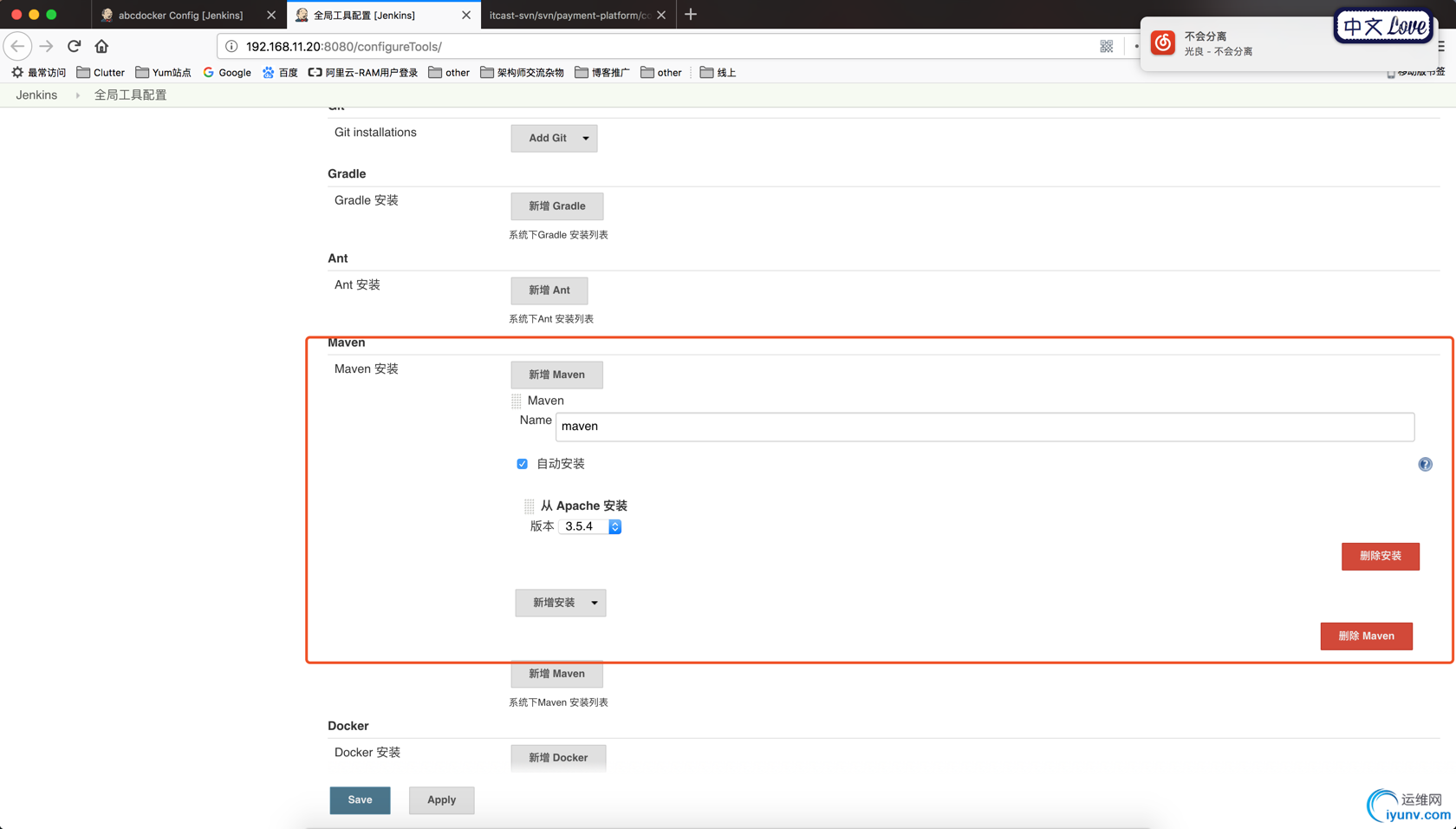Toggle the 自动安装 checkbox
The height and width of the screenshot is (829, 1456).
click(522, 464)
